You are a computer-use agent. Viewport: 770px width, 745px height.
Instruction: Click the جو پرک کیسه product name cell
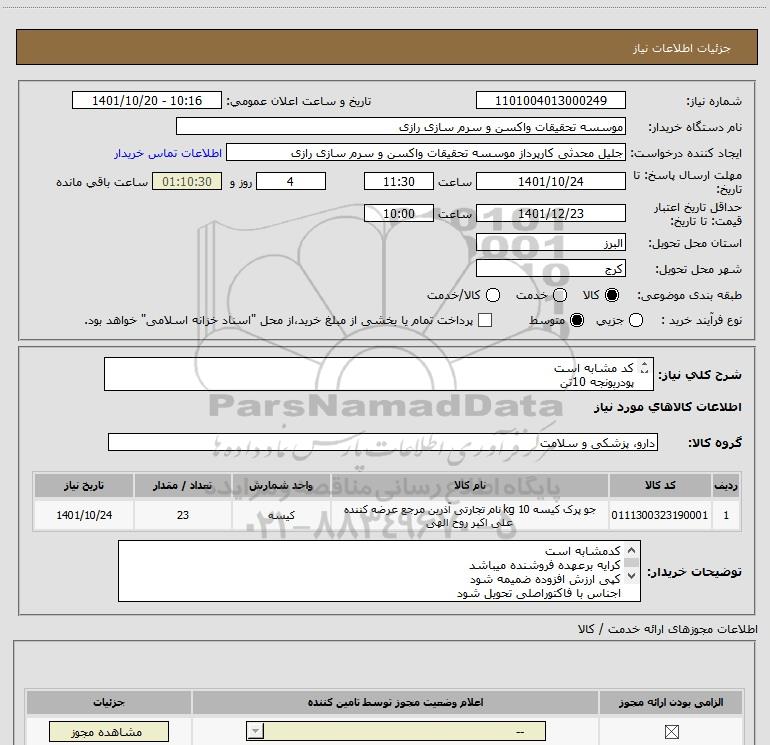[x=469, y=515]
